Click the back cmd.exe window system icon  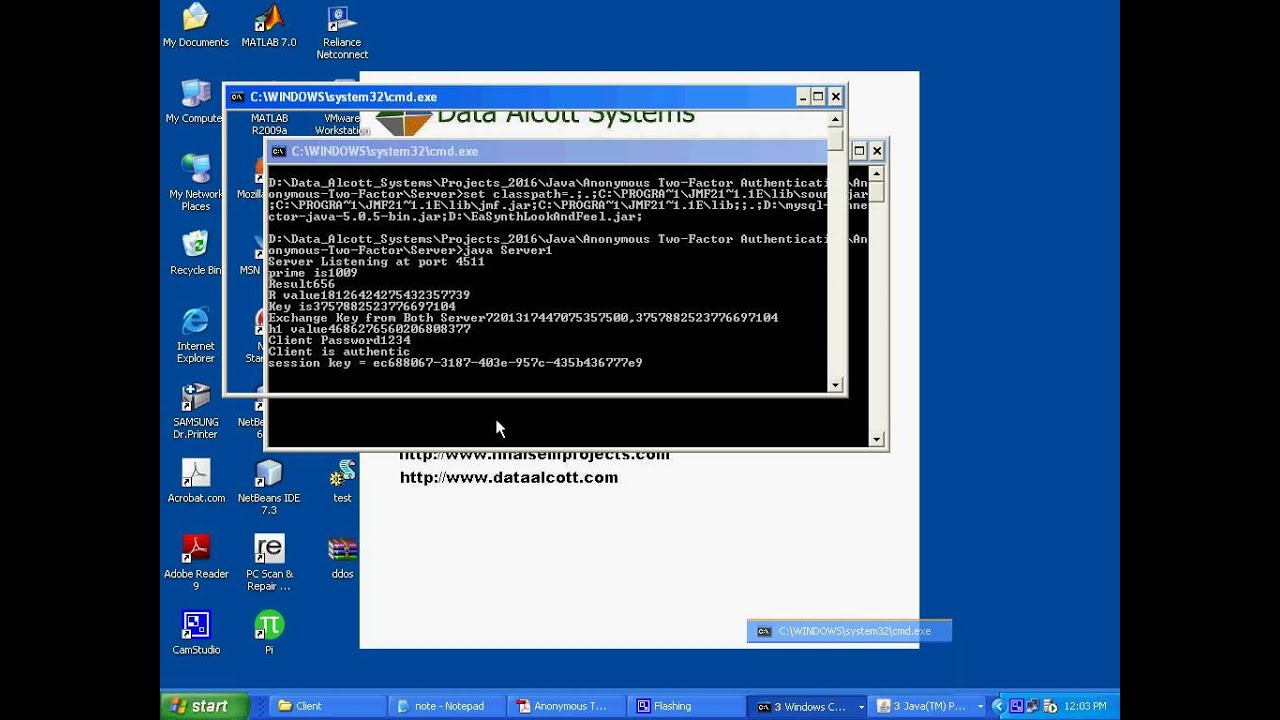click(279, 151)
